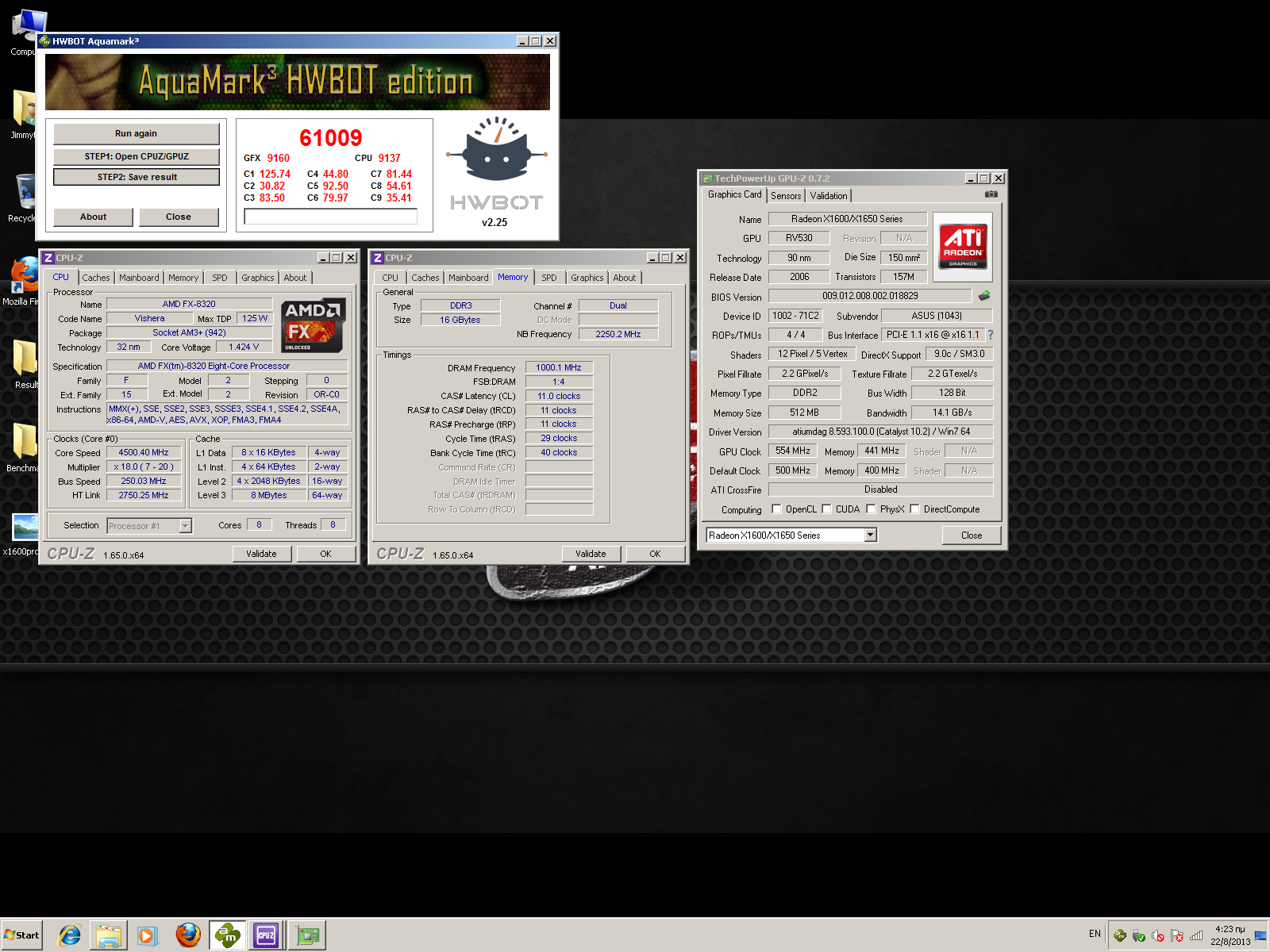Click the empty text field below Aquamark scores
The image size is (1270, 952).
[330, 217]
